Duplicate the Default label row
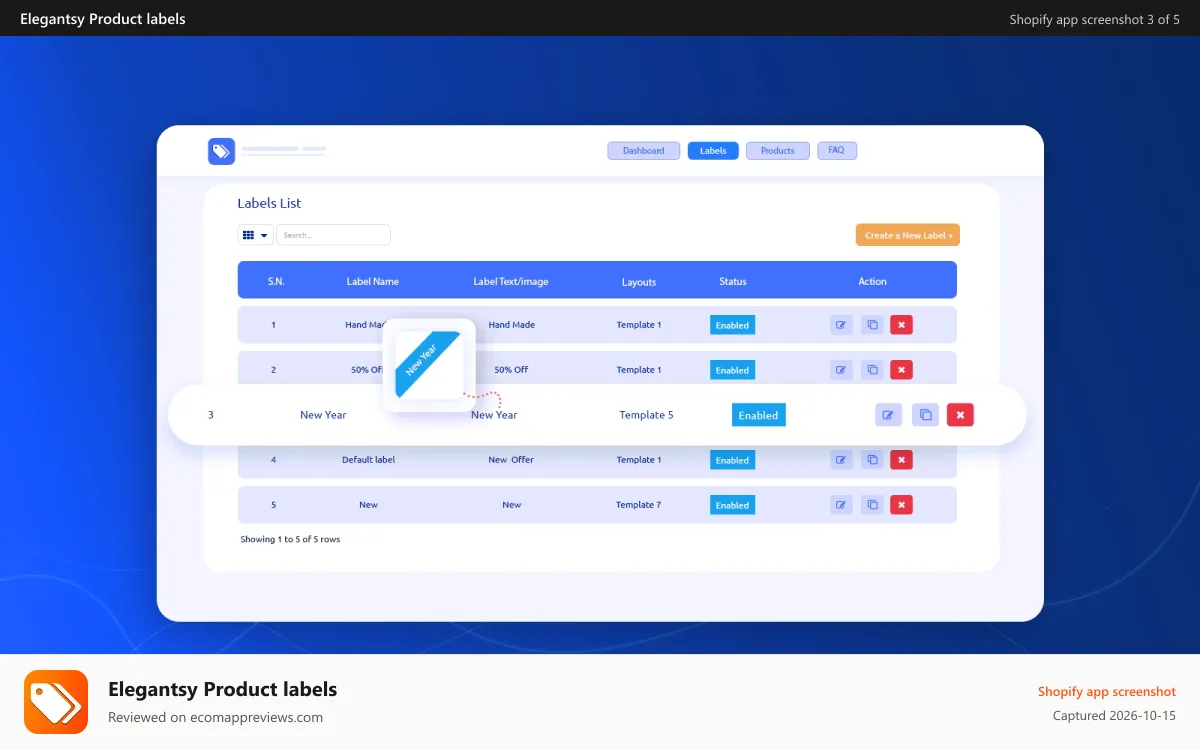The image size is (1200, 750). tap(872, 460)
